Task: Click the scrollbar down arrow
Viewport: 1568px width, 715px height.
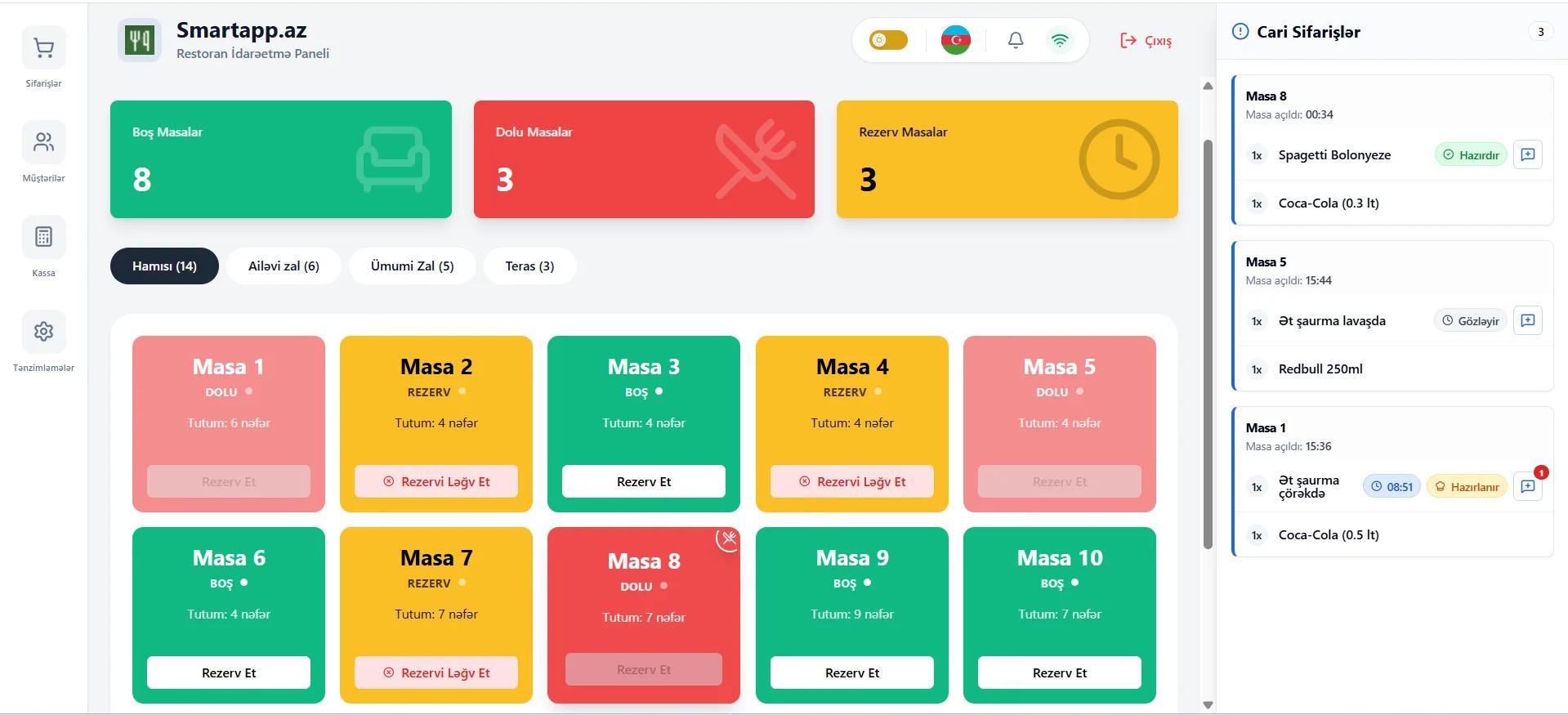Action: click(1208, 704)
